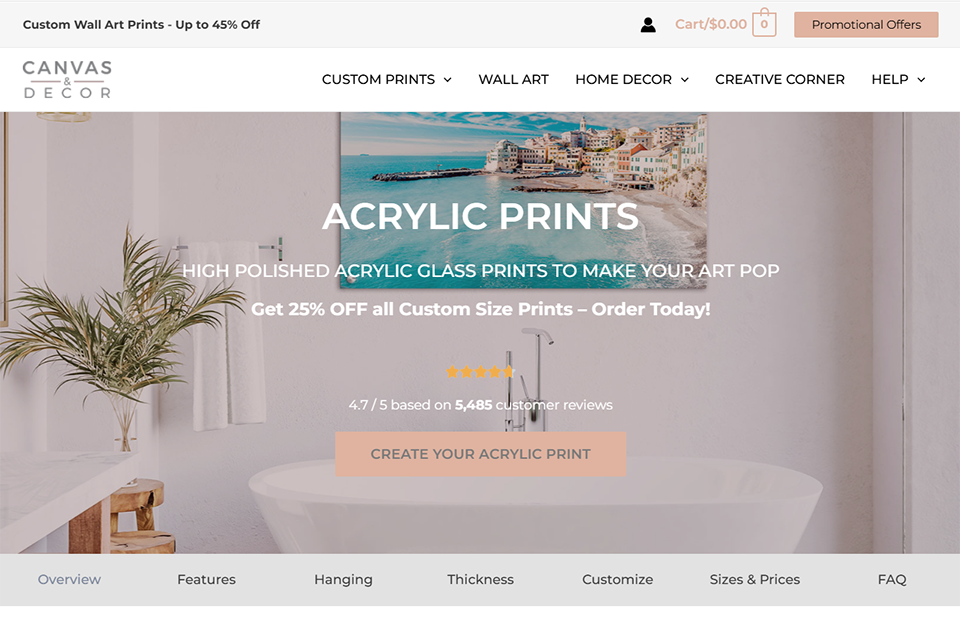The width and height of the screenshot is (960, 640).
Task: Open the Customize tab
Action: click(x=618, y=579)
